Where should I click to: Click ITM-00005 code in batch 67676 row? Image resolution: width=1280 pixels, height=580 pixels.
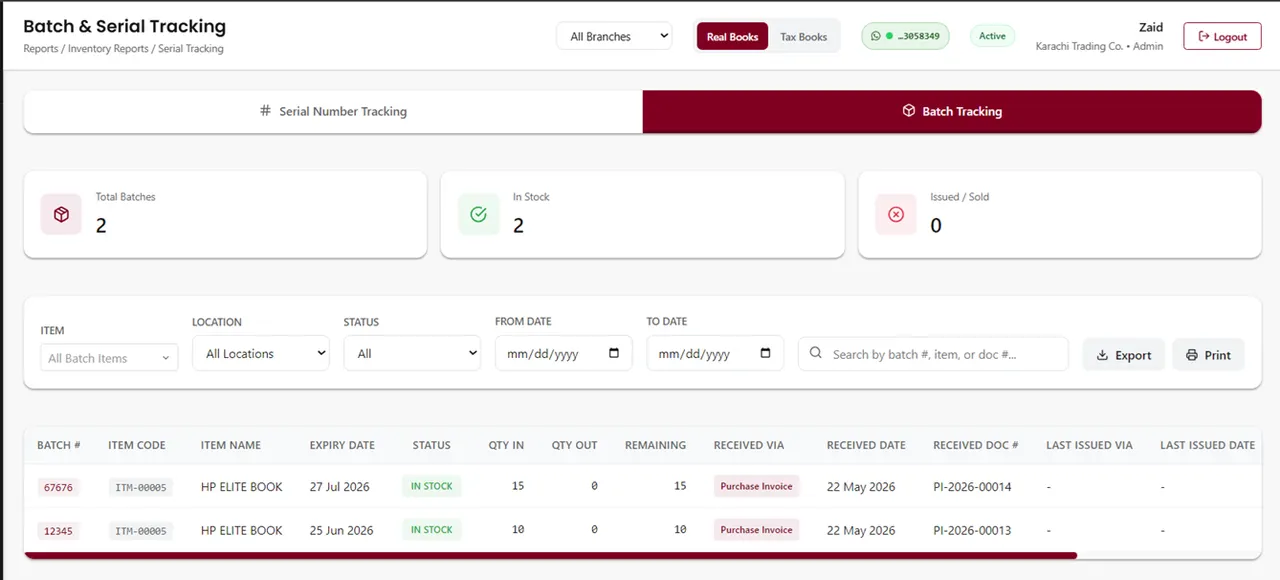(141, 487)
